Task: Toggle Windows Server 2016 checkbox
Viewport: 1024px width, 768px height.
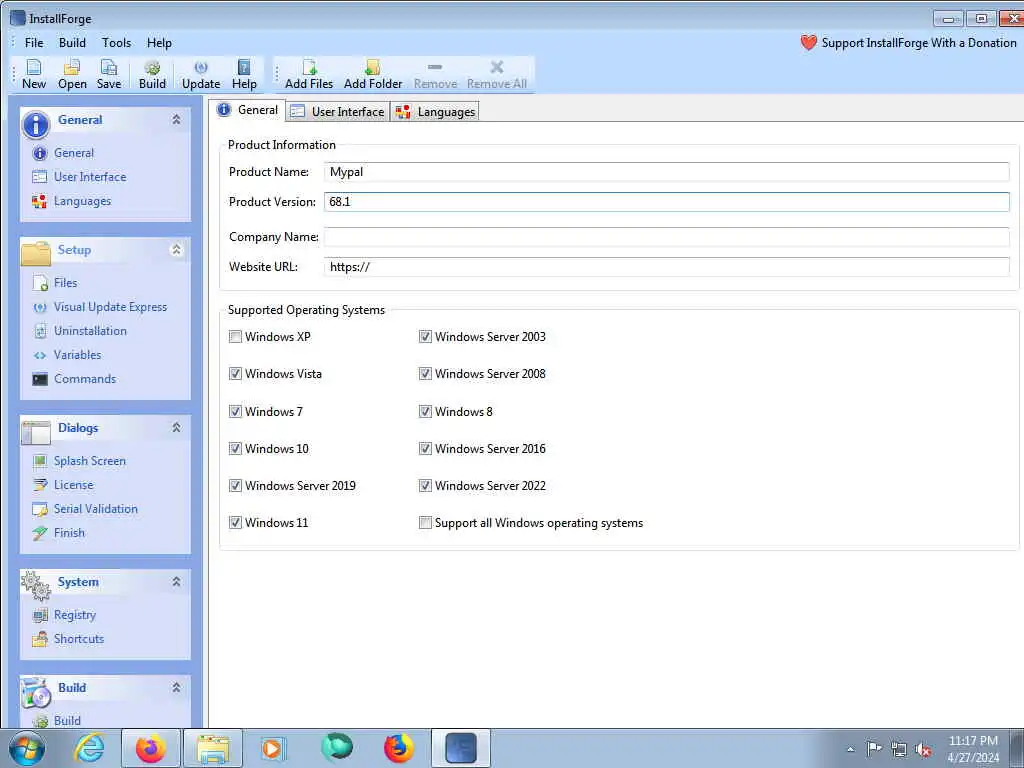Action: point(425,449)
